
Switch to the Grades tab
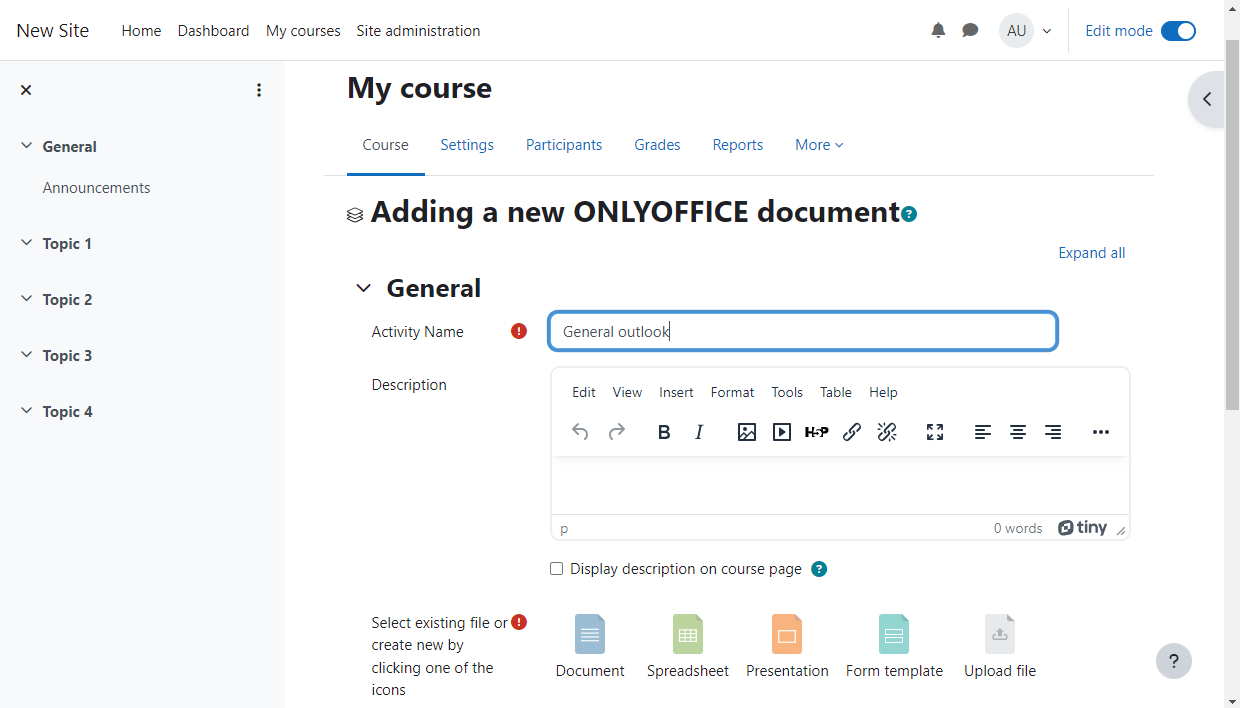657,145
